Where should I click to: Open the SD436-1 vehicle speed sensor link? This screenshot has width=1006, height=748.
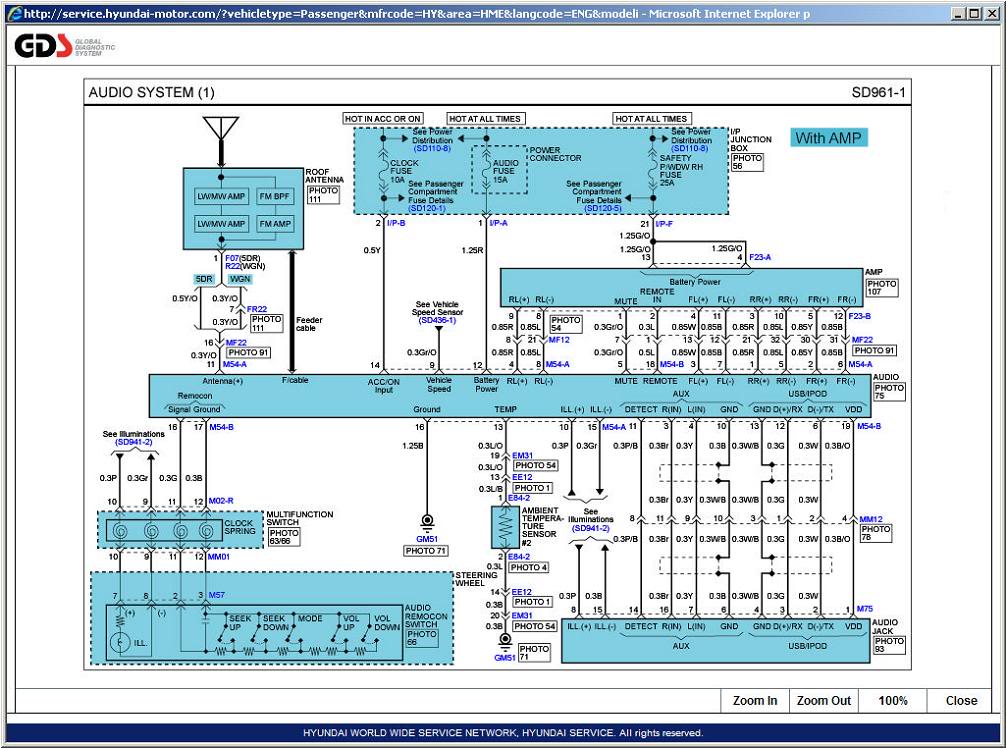coord(437,320)
